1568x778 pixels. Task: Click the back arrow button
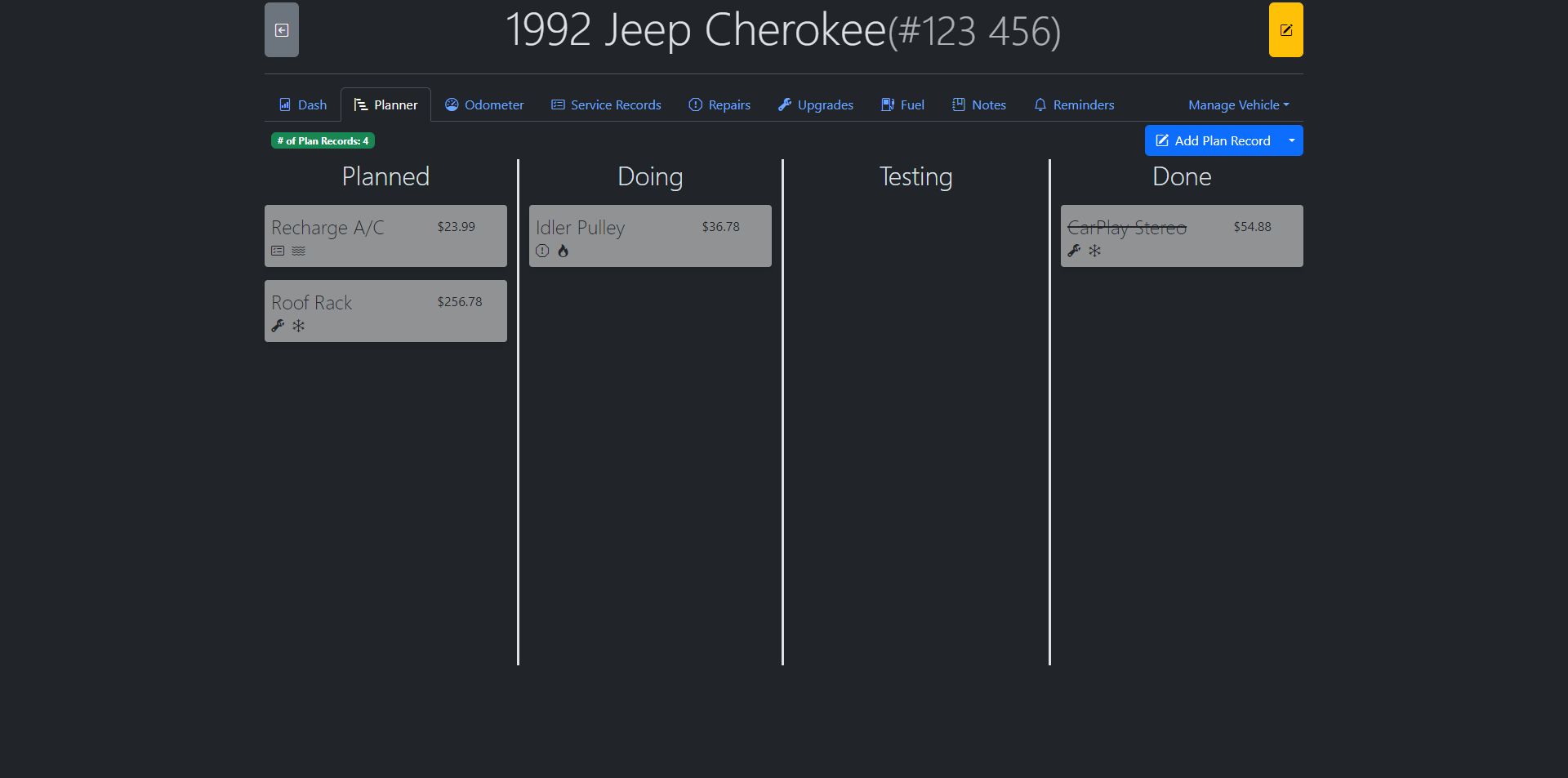[281, 30]
